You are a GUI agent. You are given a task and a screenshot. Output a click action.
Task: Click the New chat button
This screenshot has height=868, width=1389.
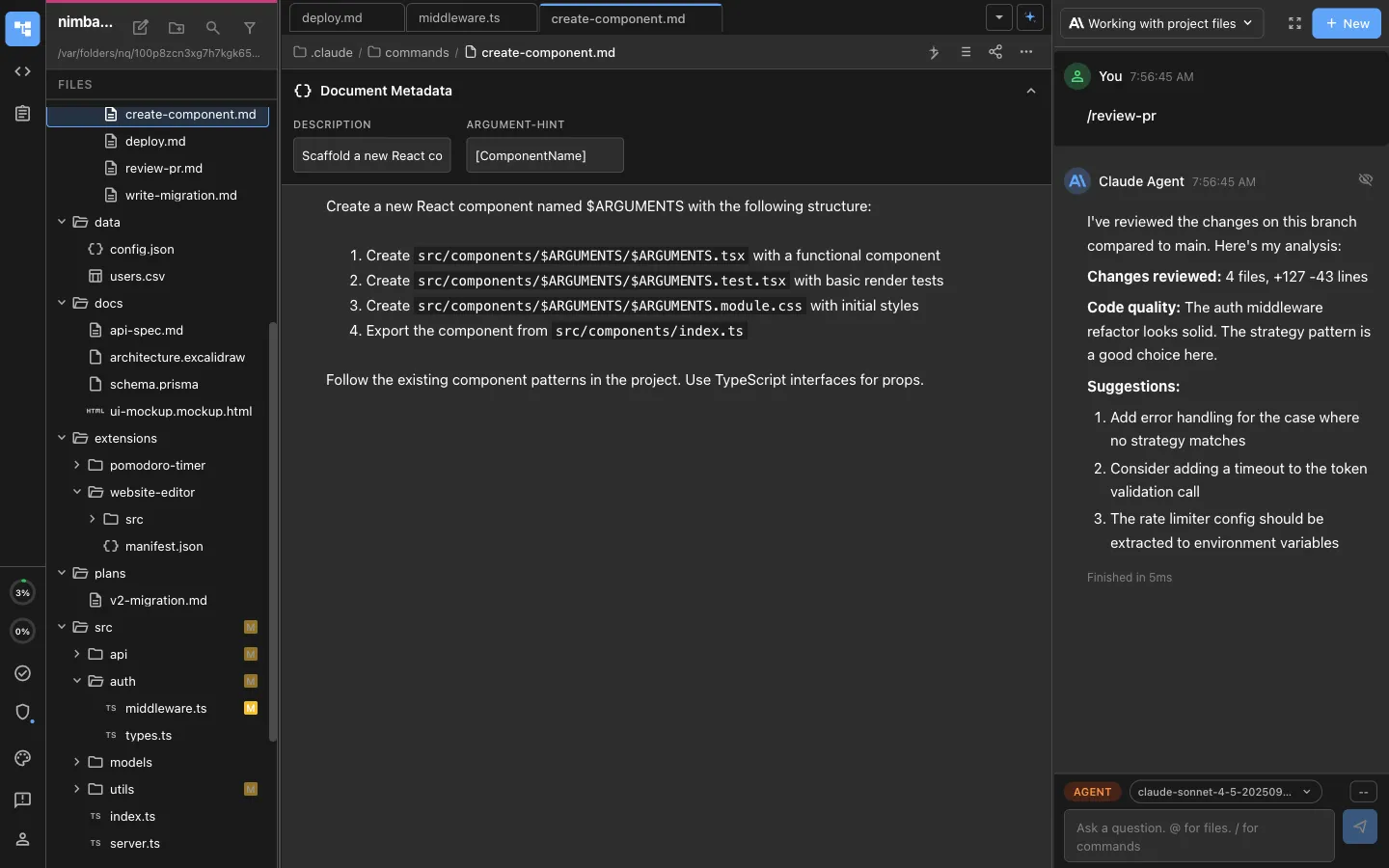pos(1347,23)
